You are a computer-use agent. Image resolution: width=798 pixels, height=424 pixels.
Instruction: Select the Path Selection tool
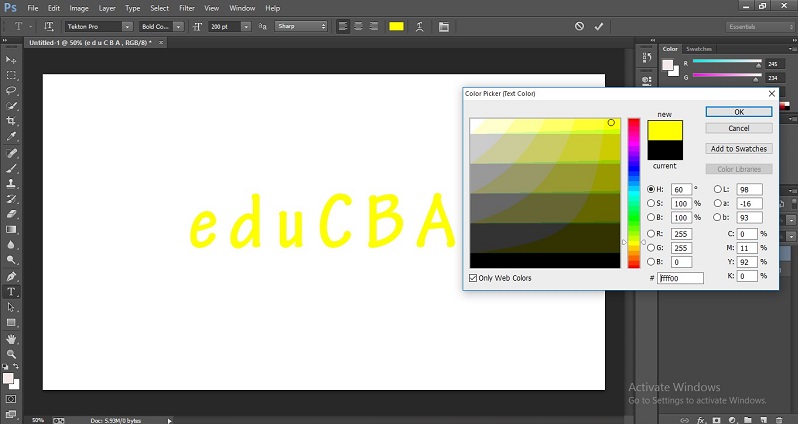(x=11, y=307)
